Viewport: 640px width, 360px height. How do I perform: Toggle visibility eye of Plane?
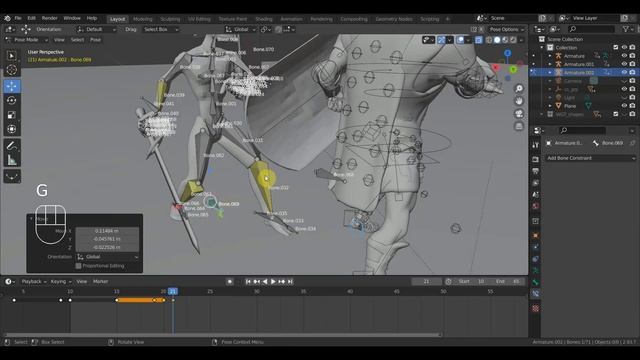tap(624, 106)
